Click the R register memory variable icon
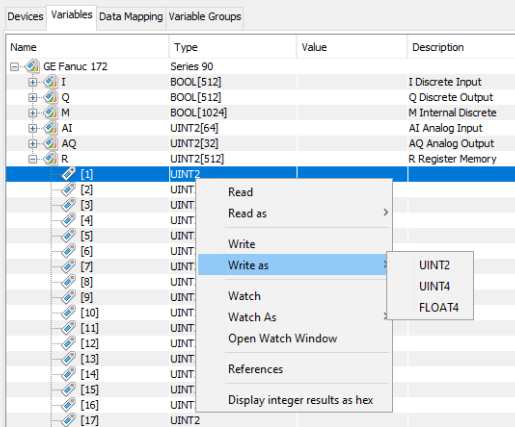Screen dimensions: 515x427 click(x=51, y=159)
